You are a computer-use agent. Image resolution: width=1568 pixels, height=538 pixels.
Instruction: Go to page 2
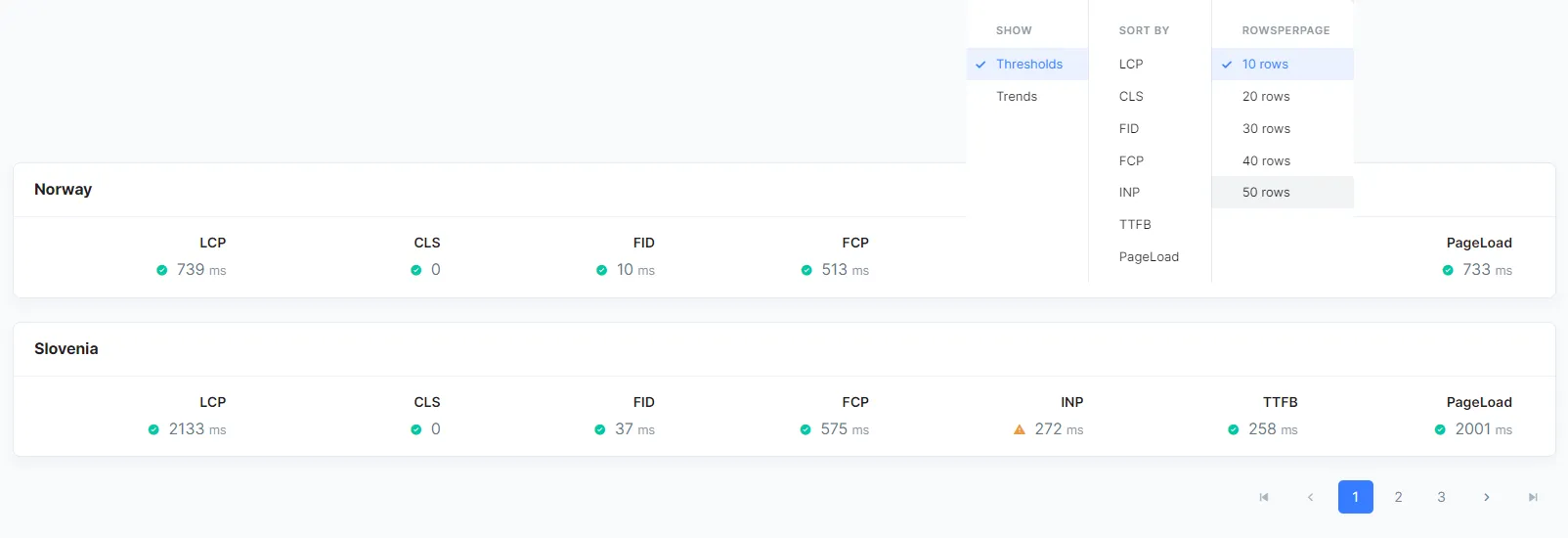1399,498
